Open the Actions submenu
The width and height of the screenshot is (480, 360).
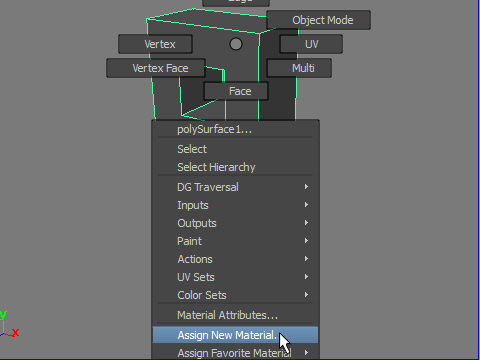[235, 259]
